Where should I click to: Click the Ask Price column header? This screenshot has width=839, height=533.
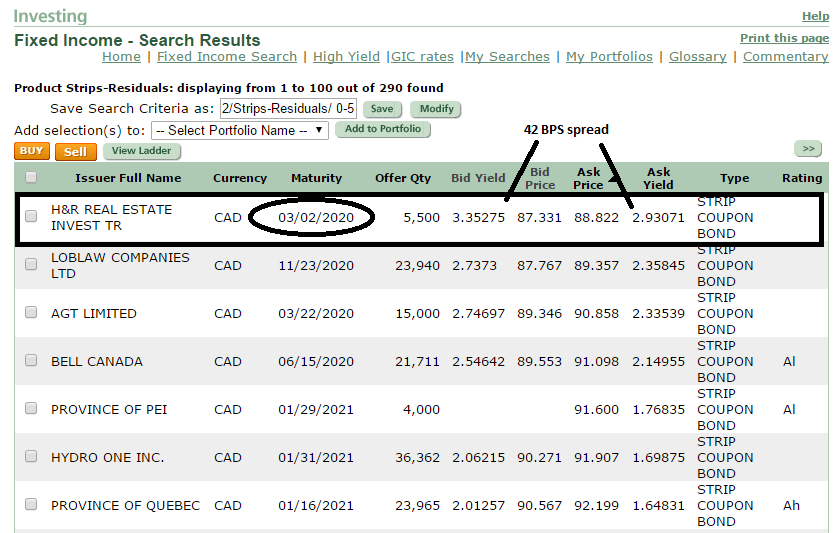click(x=588, y=178)
